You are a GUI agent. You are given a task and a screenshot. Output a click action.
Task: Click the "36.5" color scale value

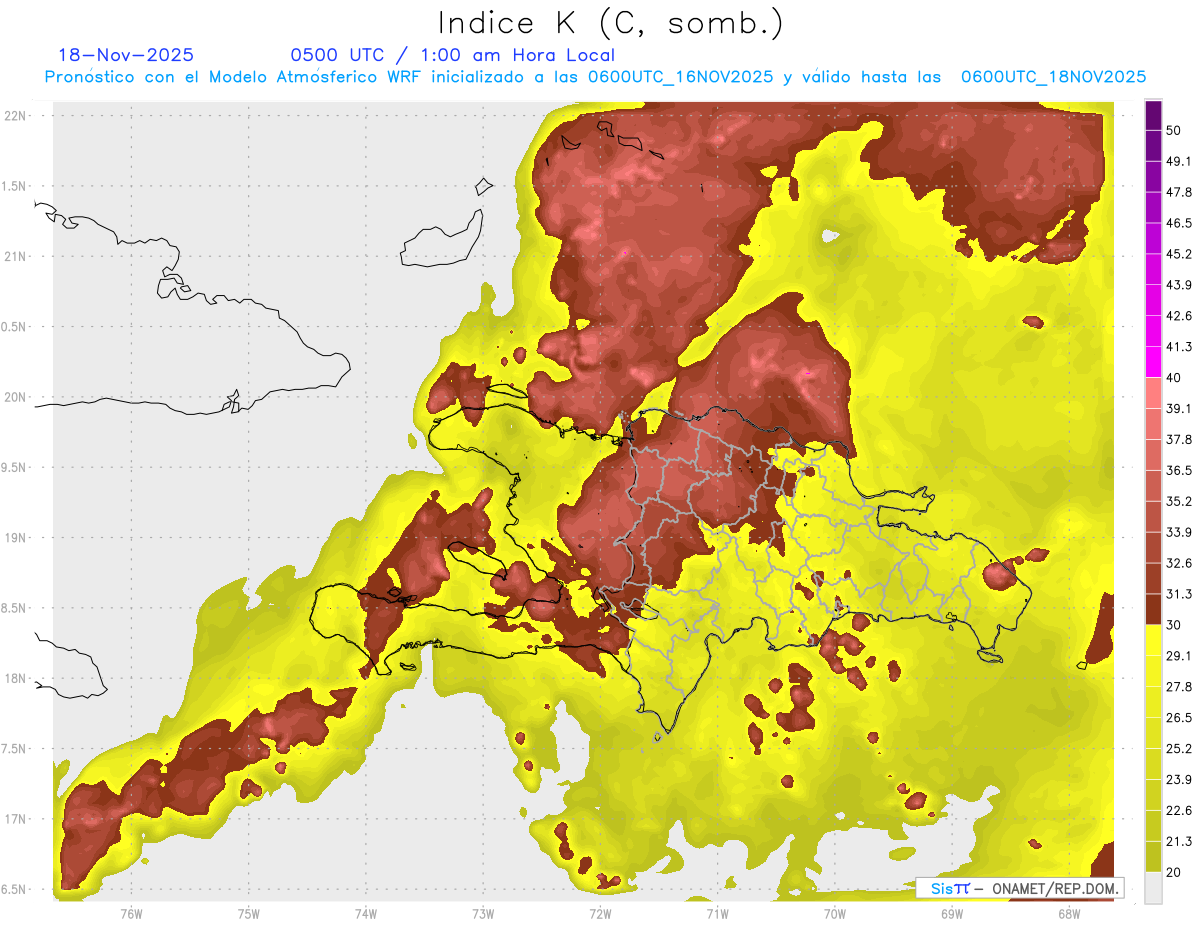[1179, 470]
